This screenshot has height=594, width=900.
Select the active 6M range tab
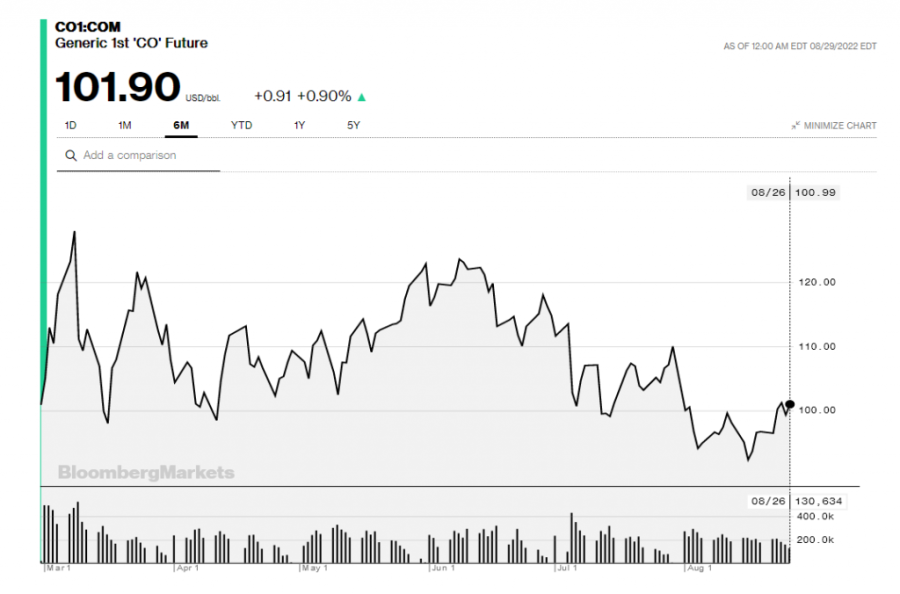[181, 125]
